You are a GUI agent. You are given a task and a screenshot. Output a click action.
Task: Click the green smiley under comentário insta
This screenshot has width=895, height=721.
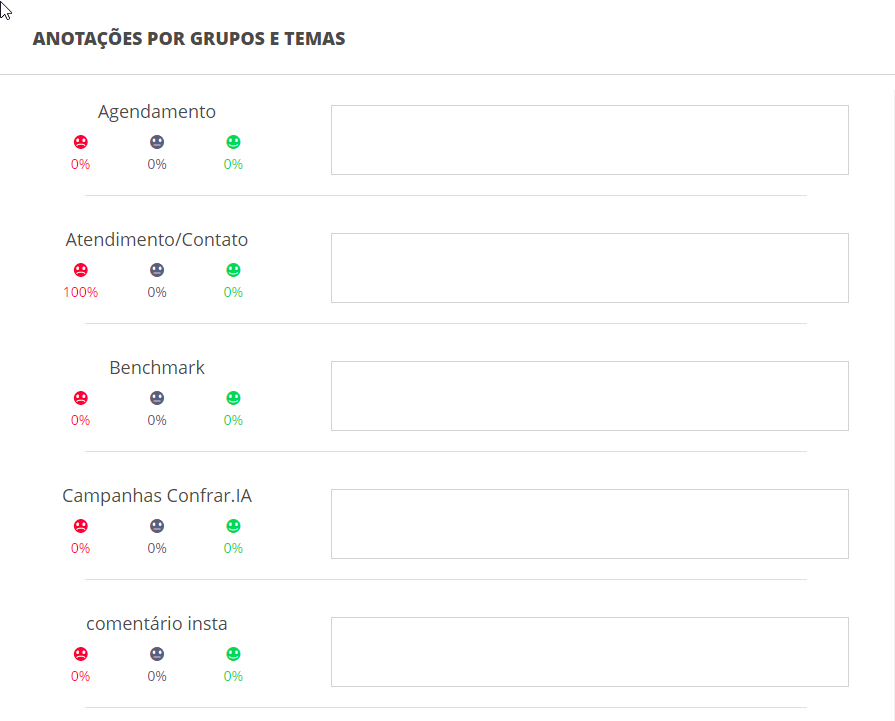pos(233,654)
